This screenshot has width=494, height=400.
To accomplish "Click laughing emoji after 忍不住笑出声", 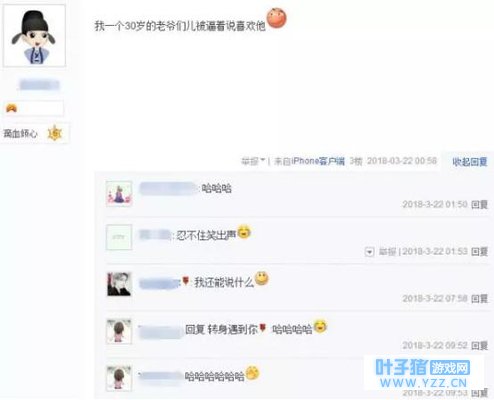I will click(244, 232).
